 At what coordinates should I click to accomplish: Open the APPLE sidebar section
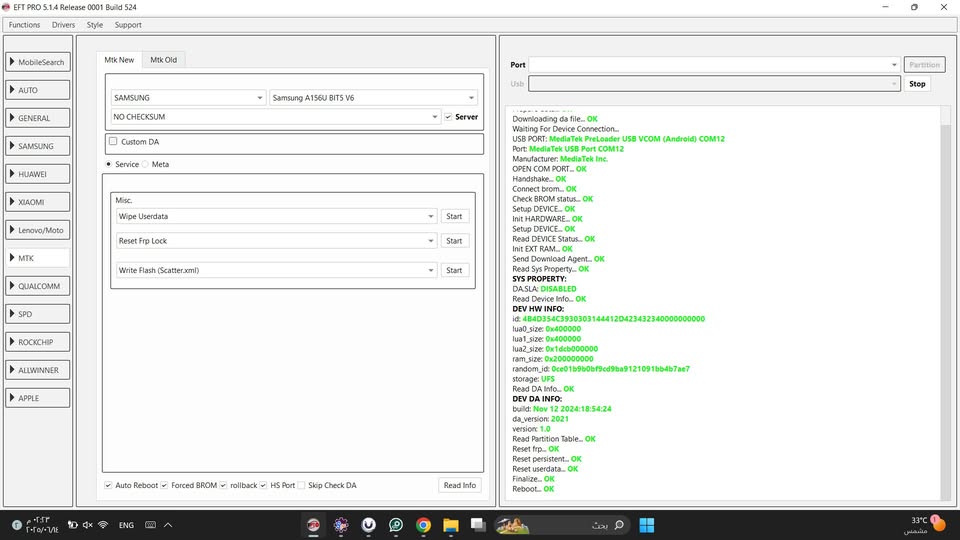click(x=38, y=398)
